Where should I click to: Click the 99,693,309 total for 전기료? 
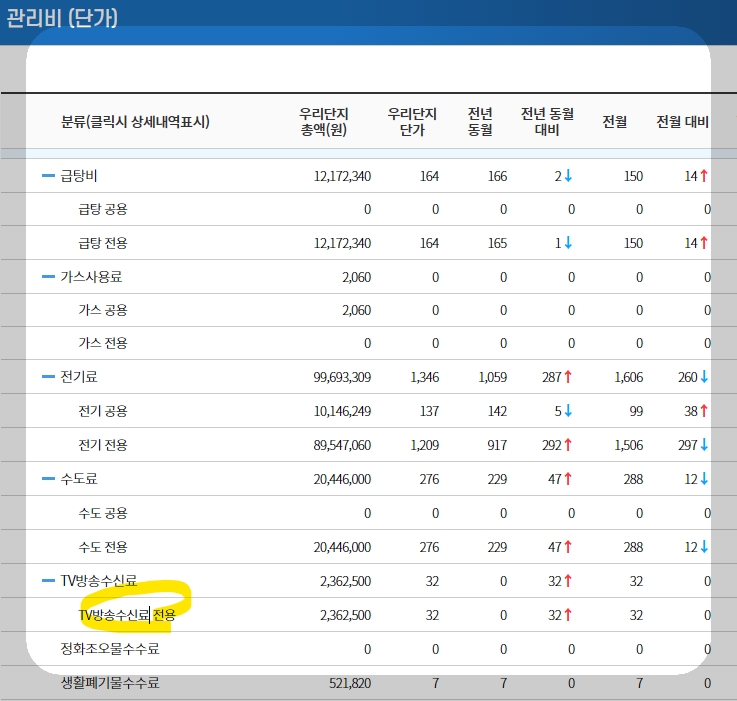click(342, 377)
